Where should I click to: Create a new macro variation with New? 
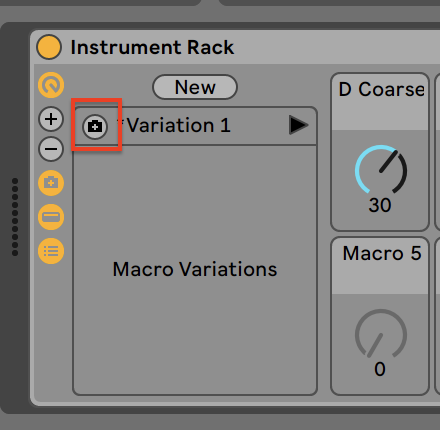pyautogui.click(x=195, y=87)
